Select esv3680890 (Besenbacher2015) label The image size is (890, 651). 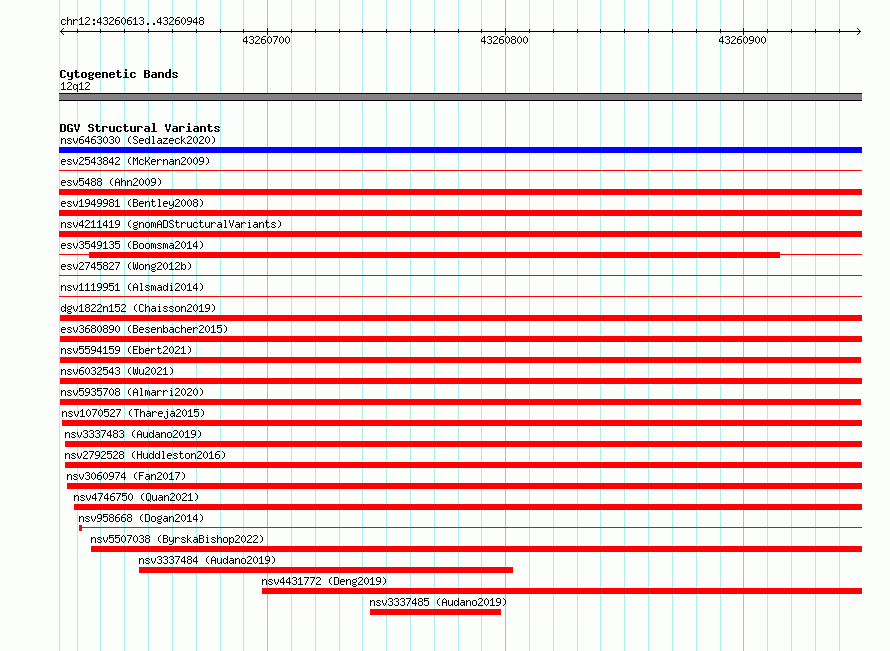click(144, 329)
